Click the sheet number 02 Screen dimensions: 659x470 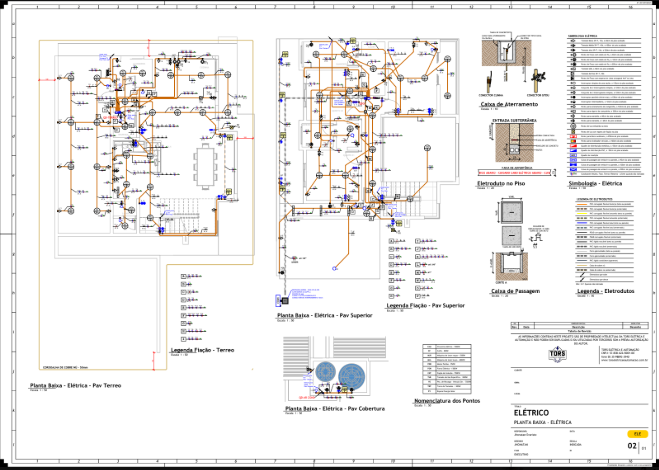[x=632, y=446]
